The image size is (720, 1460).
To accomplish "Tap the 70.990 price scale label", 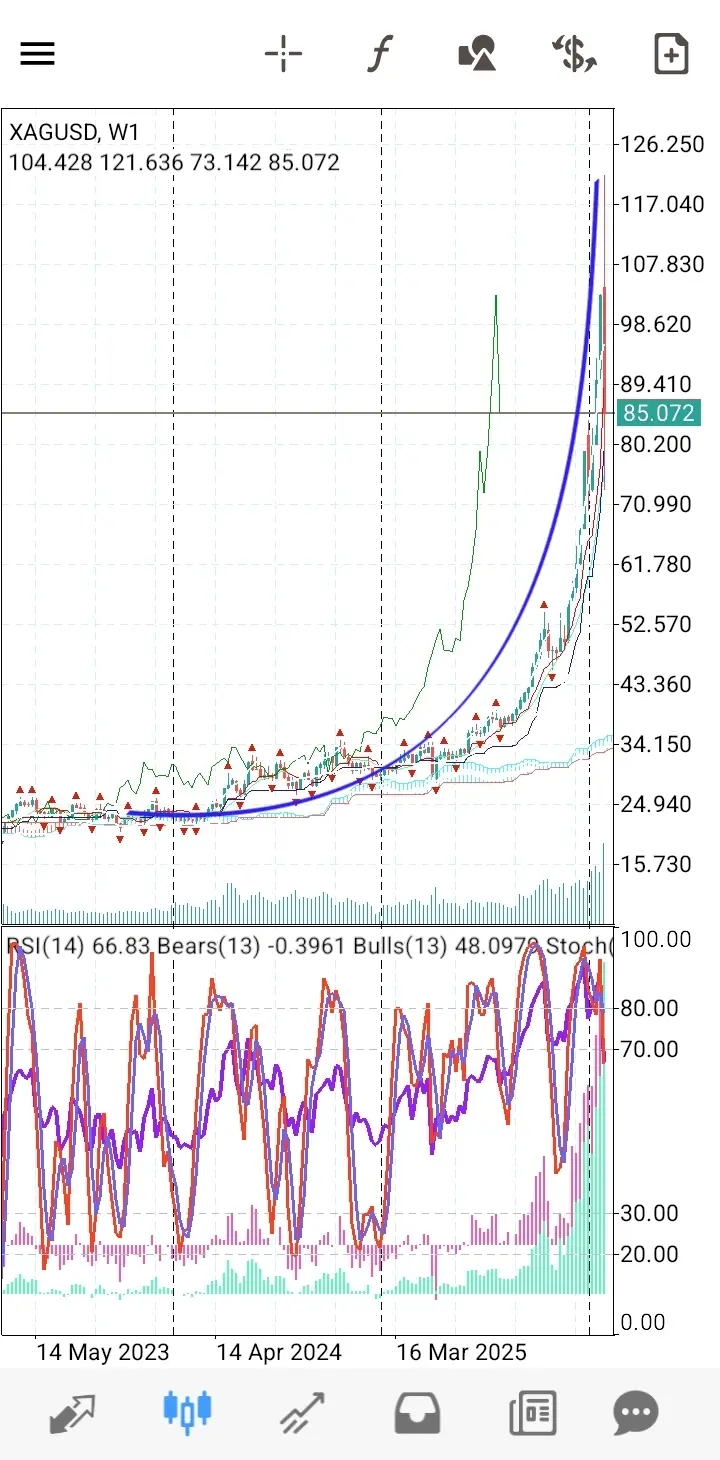I will [x=656, y=504].
